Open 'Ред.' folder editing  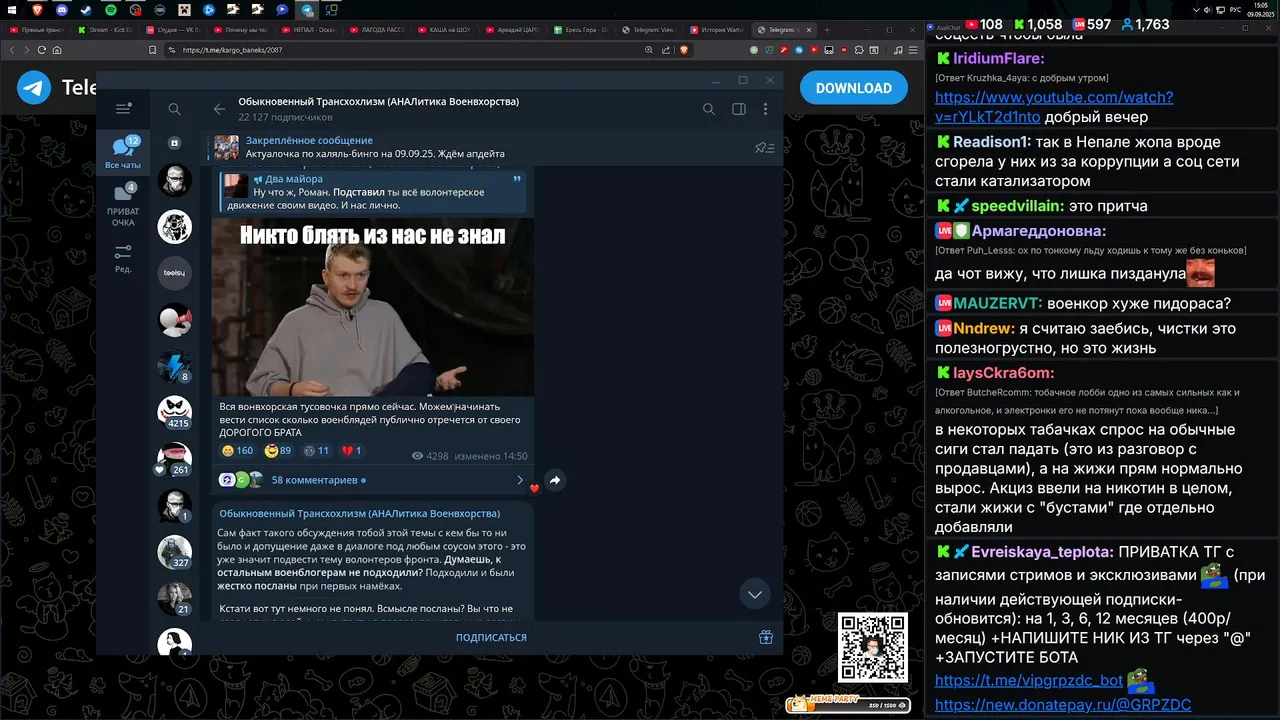[x=123, y=259]
